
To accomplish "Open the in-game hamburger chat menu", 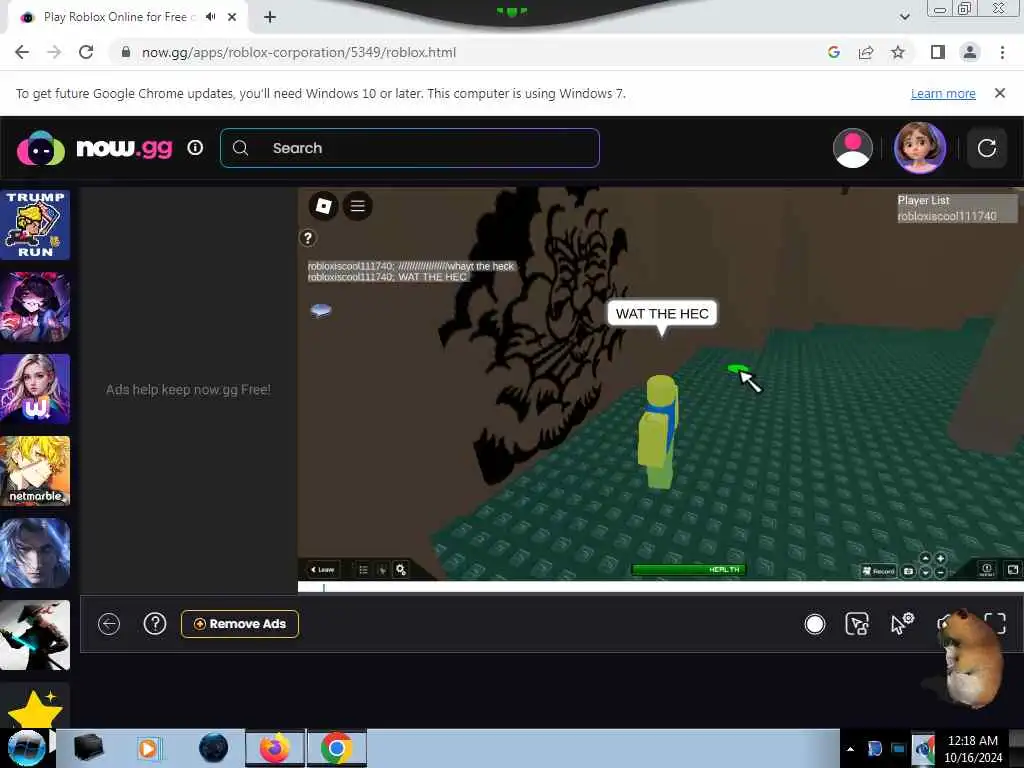I will (357, 206).
